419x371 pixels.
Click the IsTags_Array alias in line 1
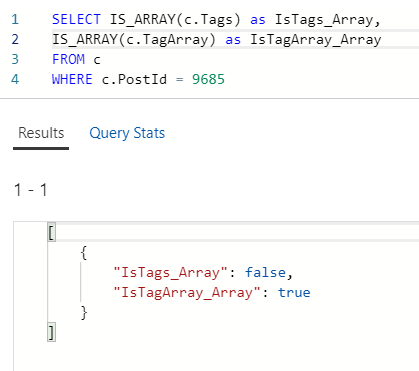(x=324, y=20)
